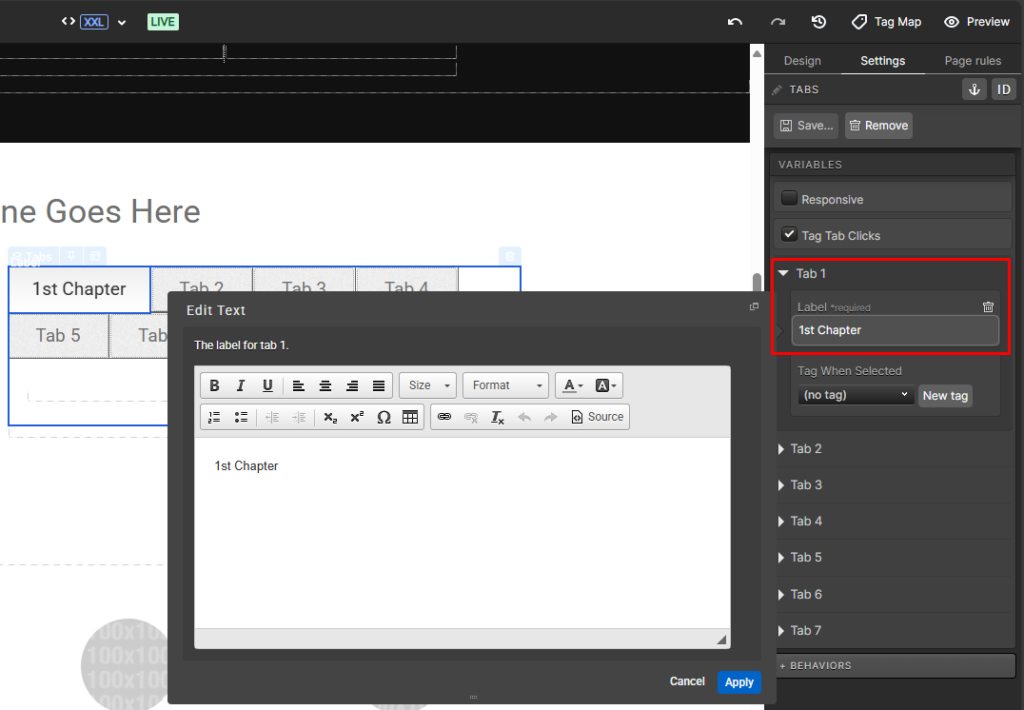
Task: Apply superscript formatting
Action: pos(357,417)
